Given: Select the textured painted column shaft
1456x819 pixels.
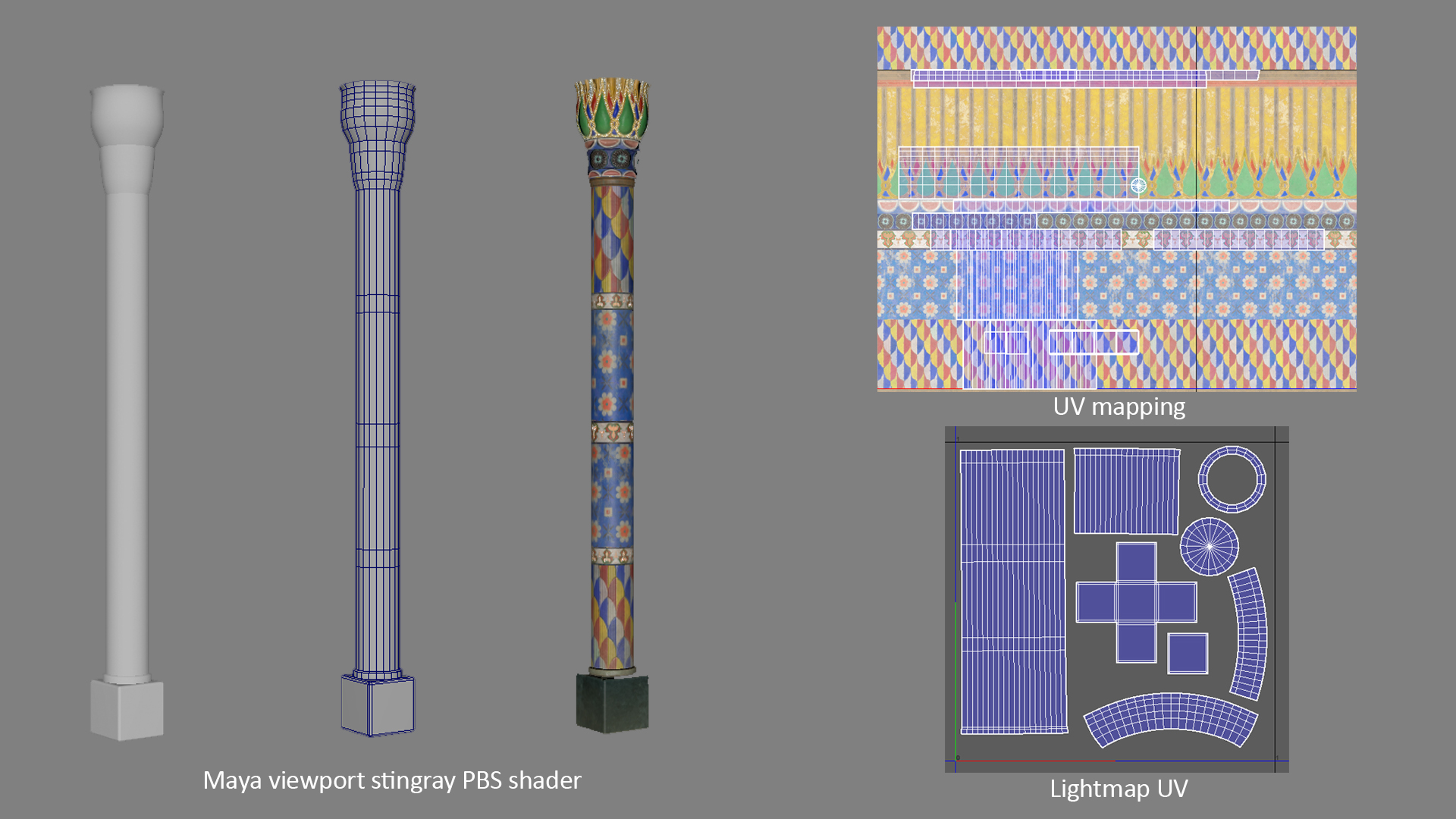Looking at the screenshot, I should tap(612, 364).
